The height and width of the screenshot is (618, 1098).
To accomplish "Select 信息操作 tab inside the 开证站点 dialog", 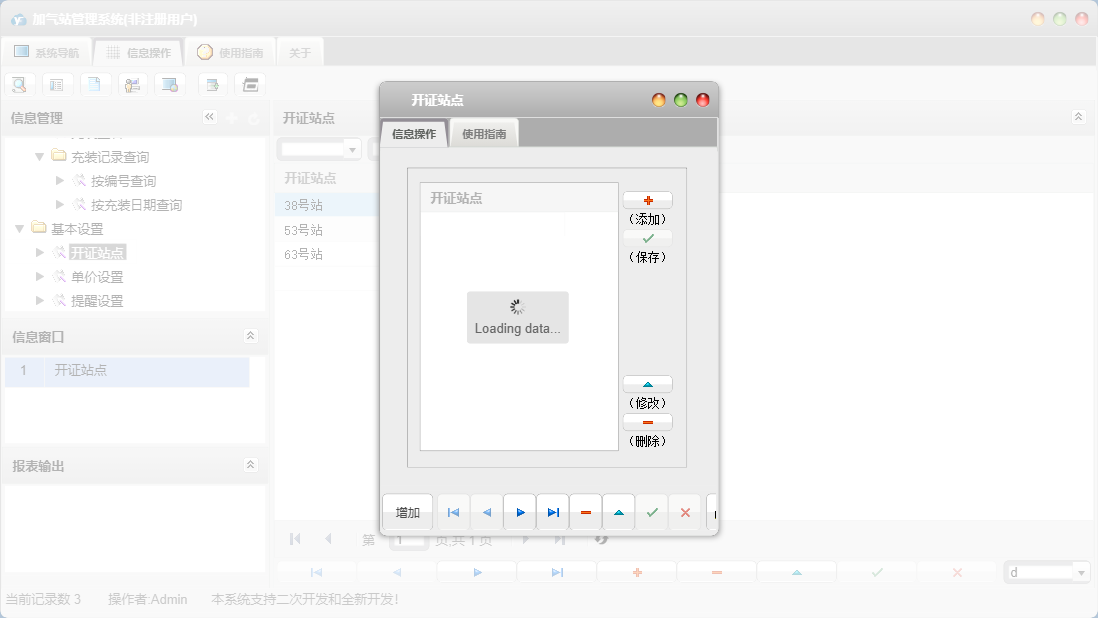I will click(414, 134).
